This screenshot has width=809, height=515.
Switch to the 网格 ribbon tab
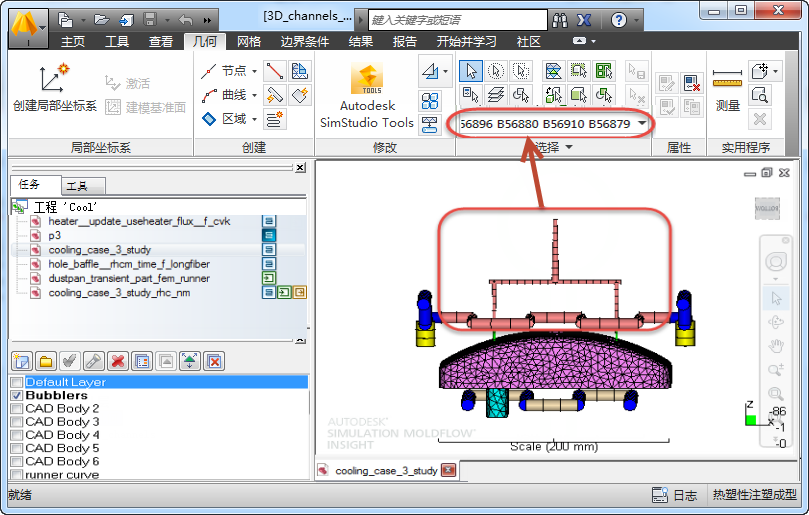click(249, 41)
